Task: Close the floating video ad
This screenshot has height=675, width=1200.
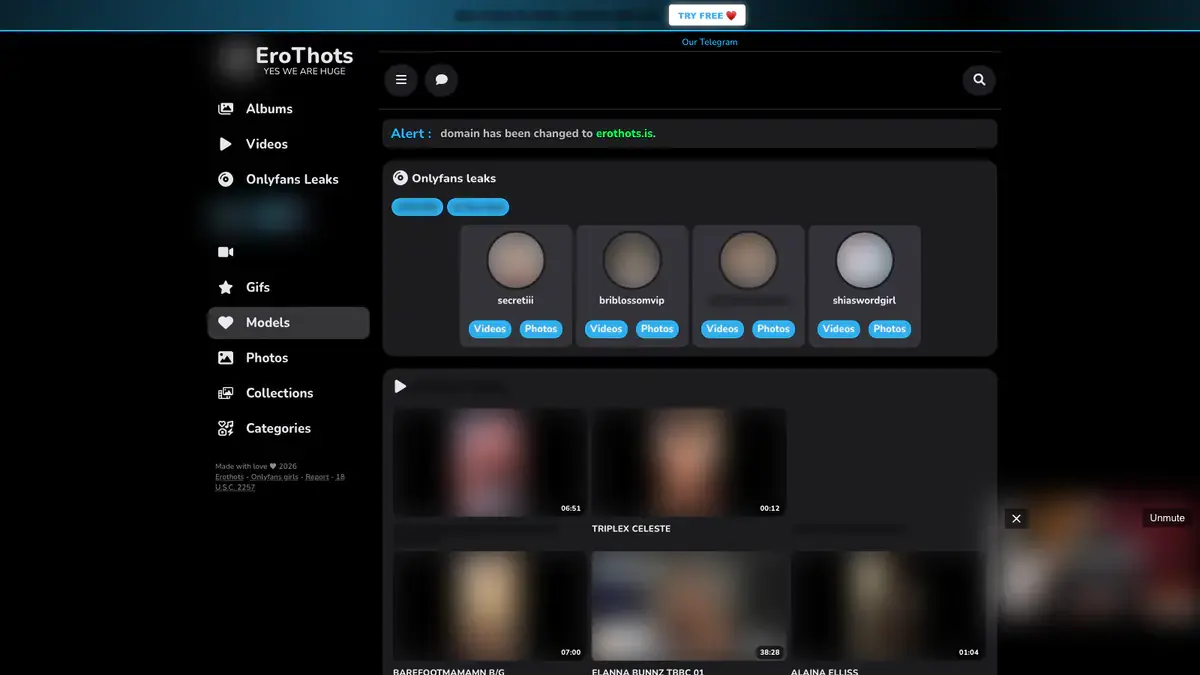Action: point(1016,518)
